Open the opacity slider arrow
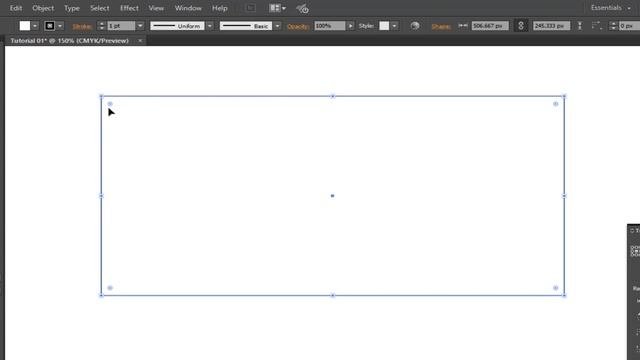The height and width of the screenshot is (360, 640). [x=351, y=26]
